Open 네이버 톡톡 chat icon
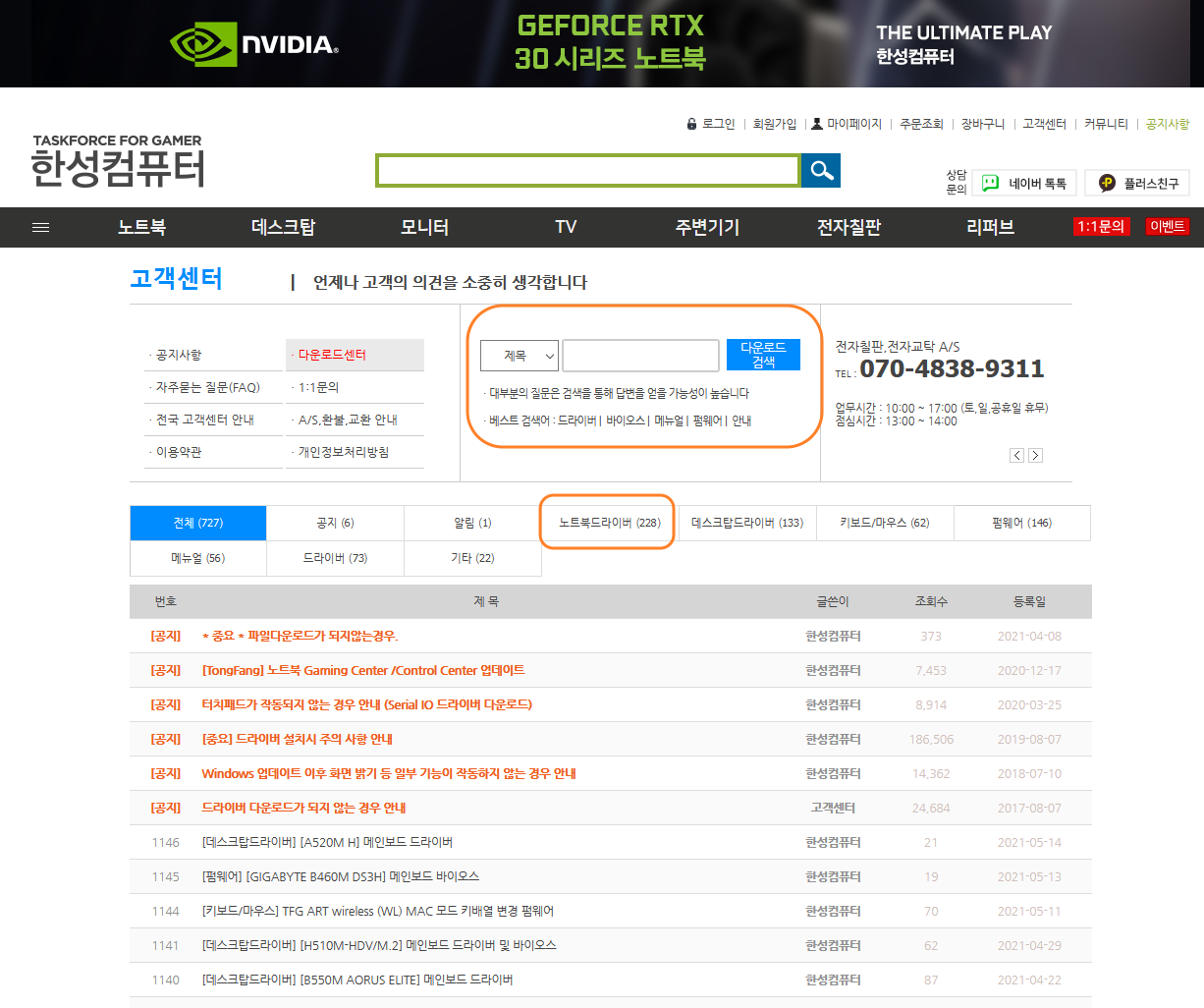Viewport: 1204px width, 1008px height. (x=989, y=183)
